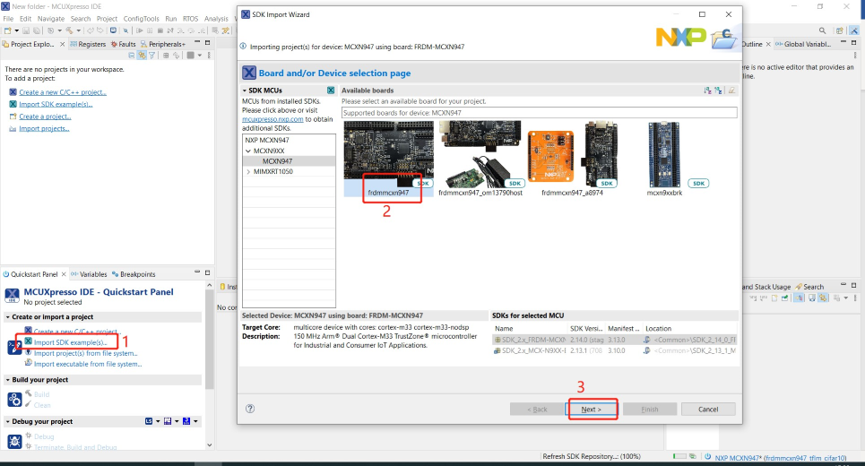
Task: Open View Menu dots in Project Explorer
Action: (209, 55)
